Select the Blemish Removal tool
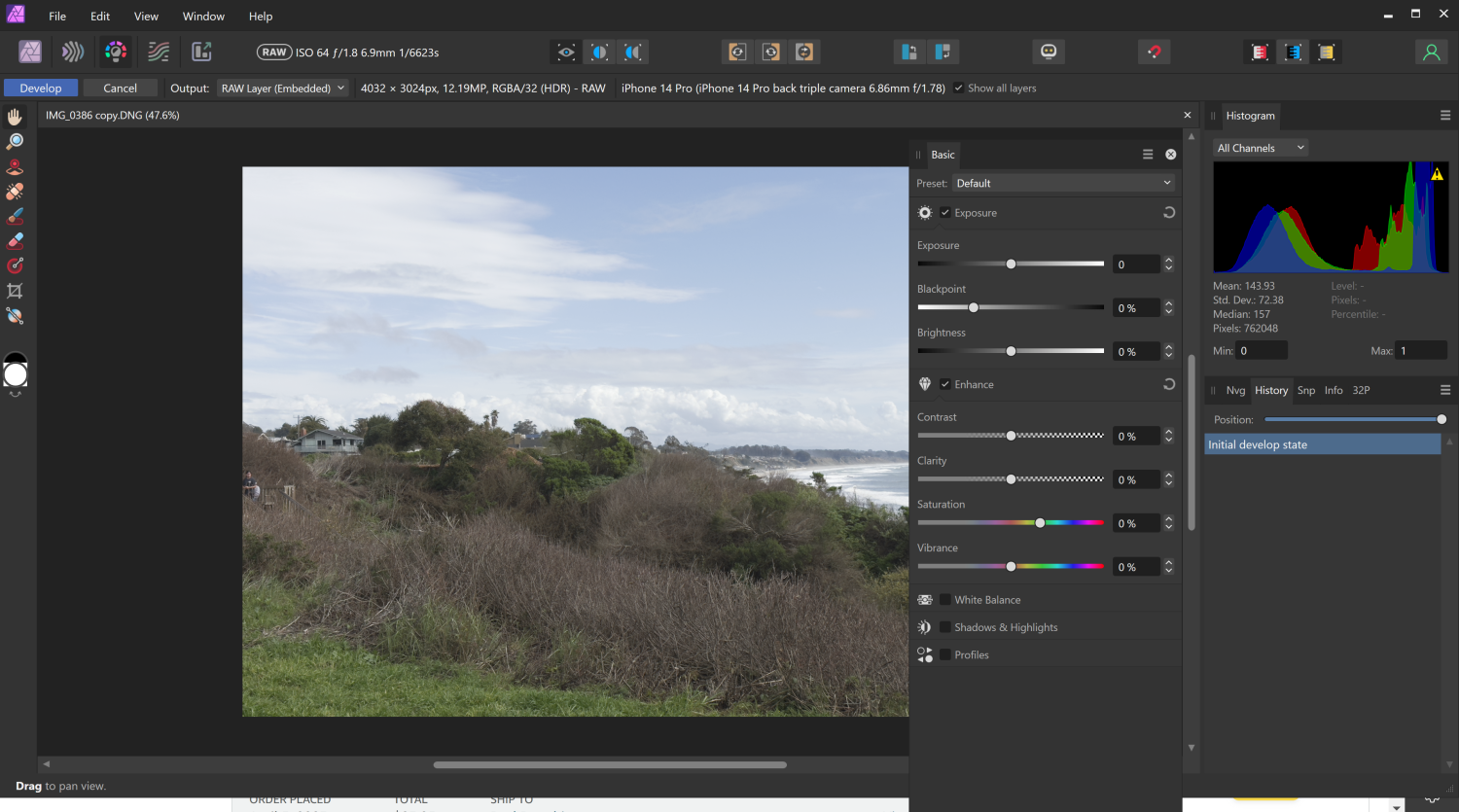 pyautogui.click(x=15, y=191)
